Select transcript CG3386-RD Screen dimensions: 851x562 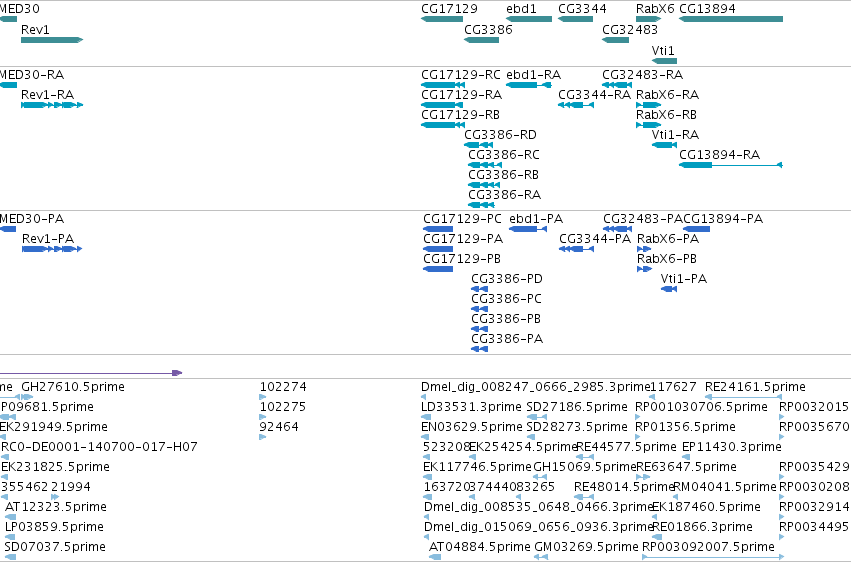click(478, 145)
